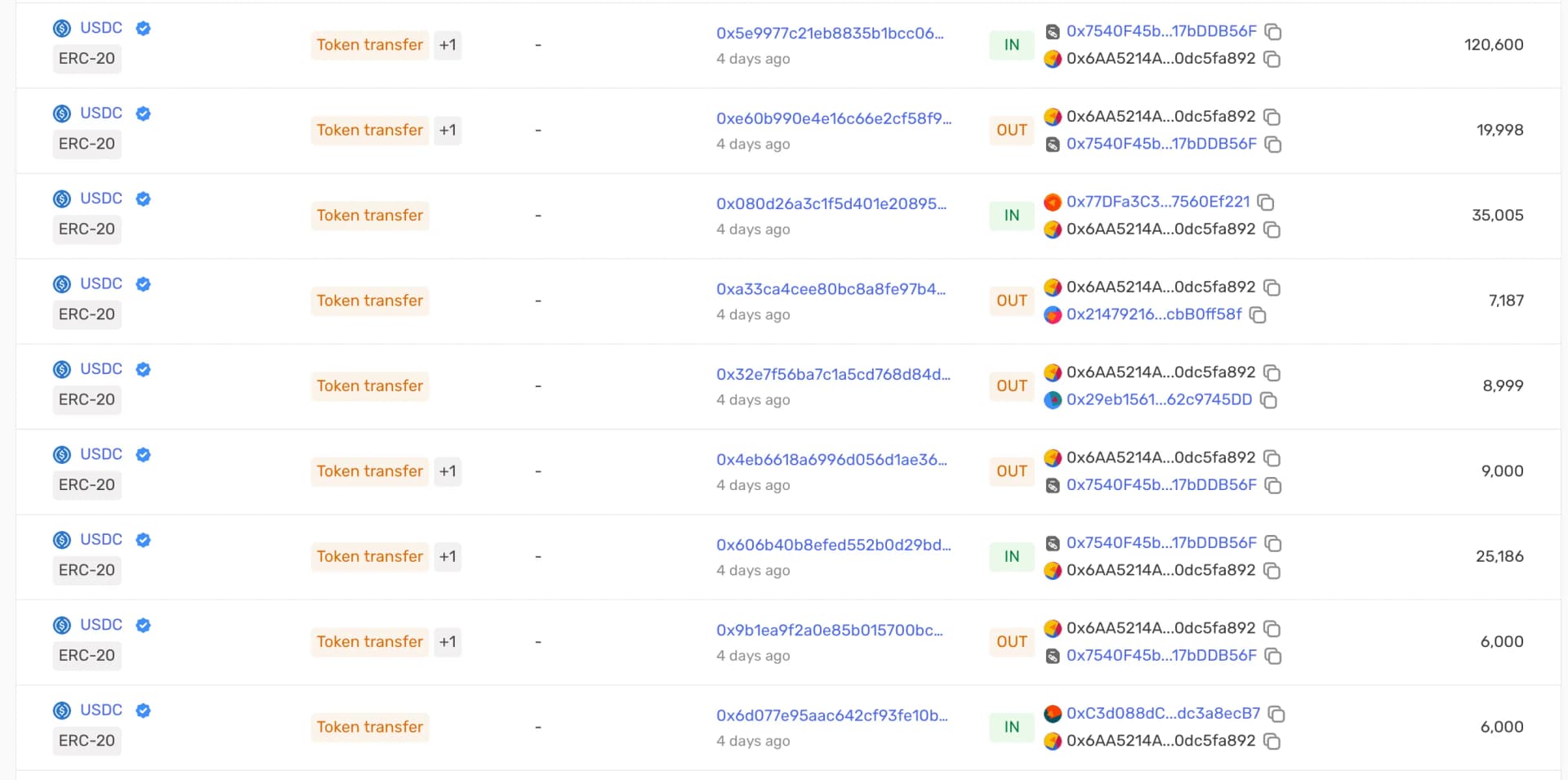1568x780 pixels.
Task: Click the Token transfer tag in the 8,999 row
Action: click(369, 386)
